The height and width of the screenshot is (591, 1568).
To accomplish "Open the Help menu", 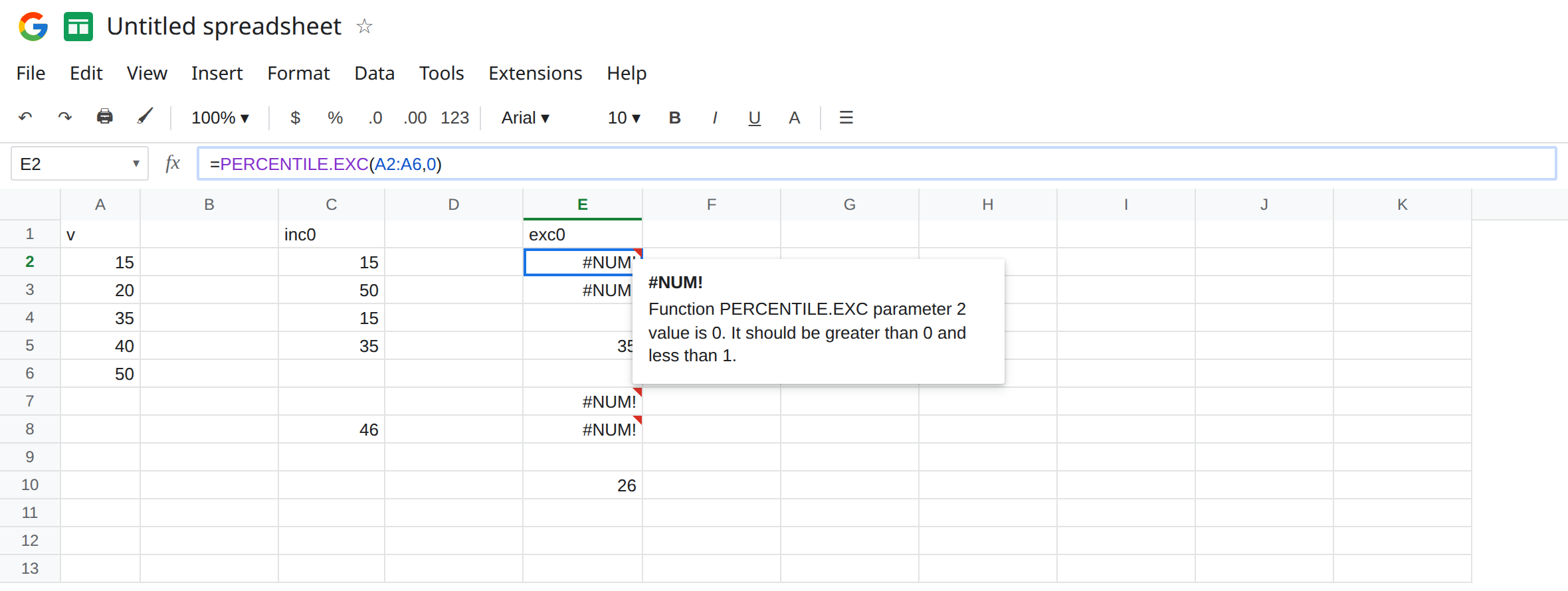I will pyautogui.click(x=627, y=73).
